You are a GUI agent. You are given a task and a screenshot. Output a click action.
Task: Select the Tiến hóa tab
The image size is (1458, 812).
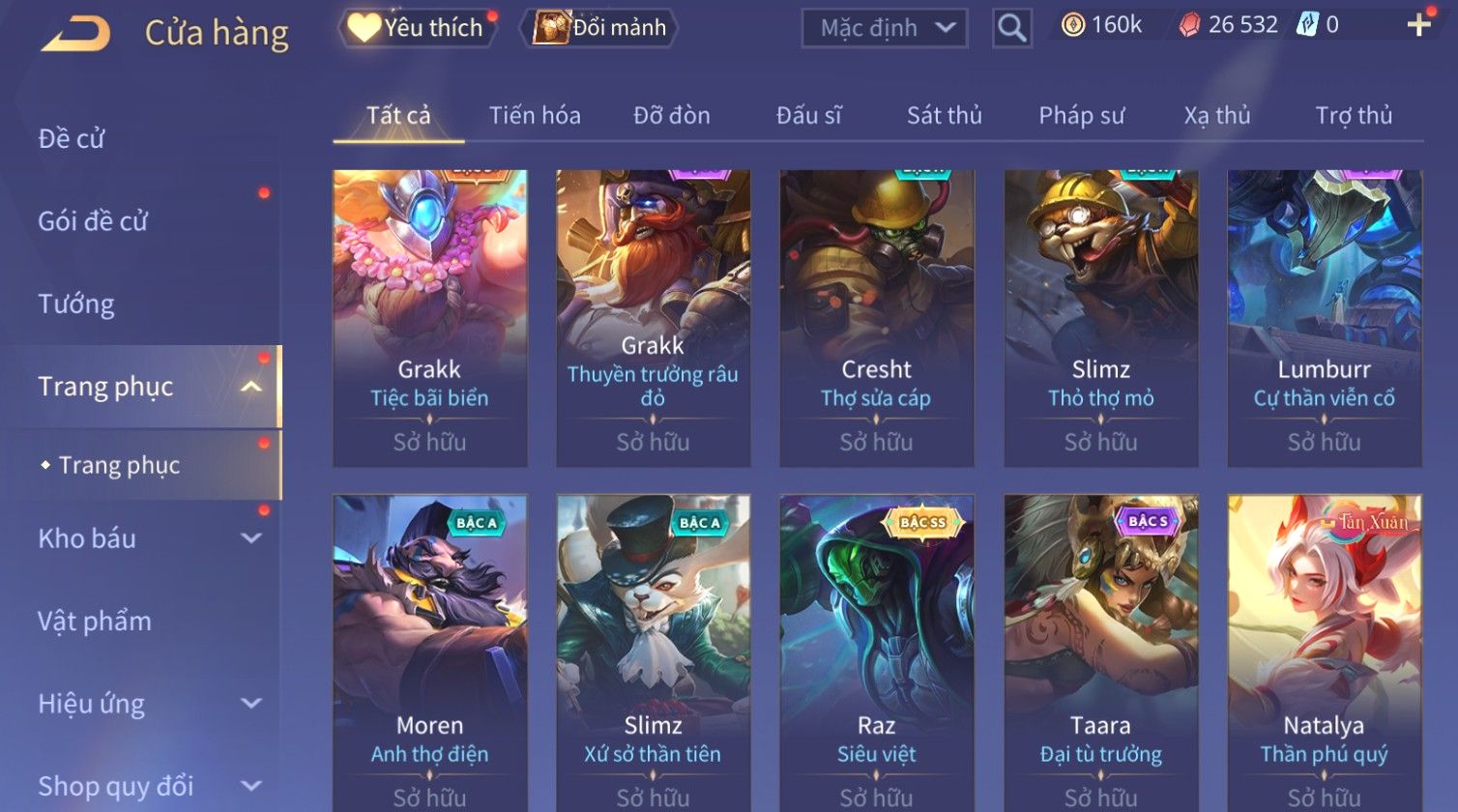535,116
